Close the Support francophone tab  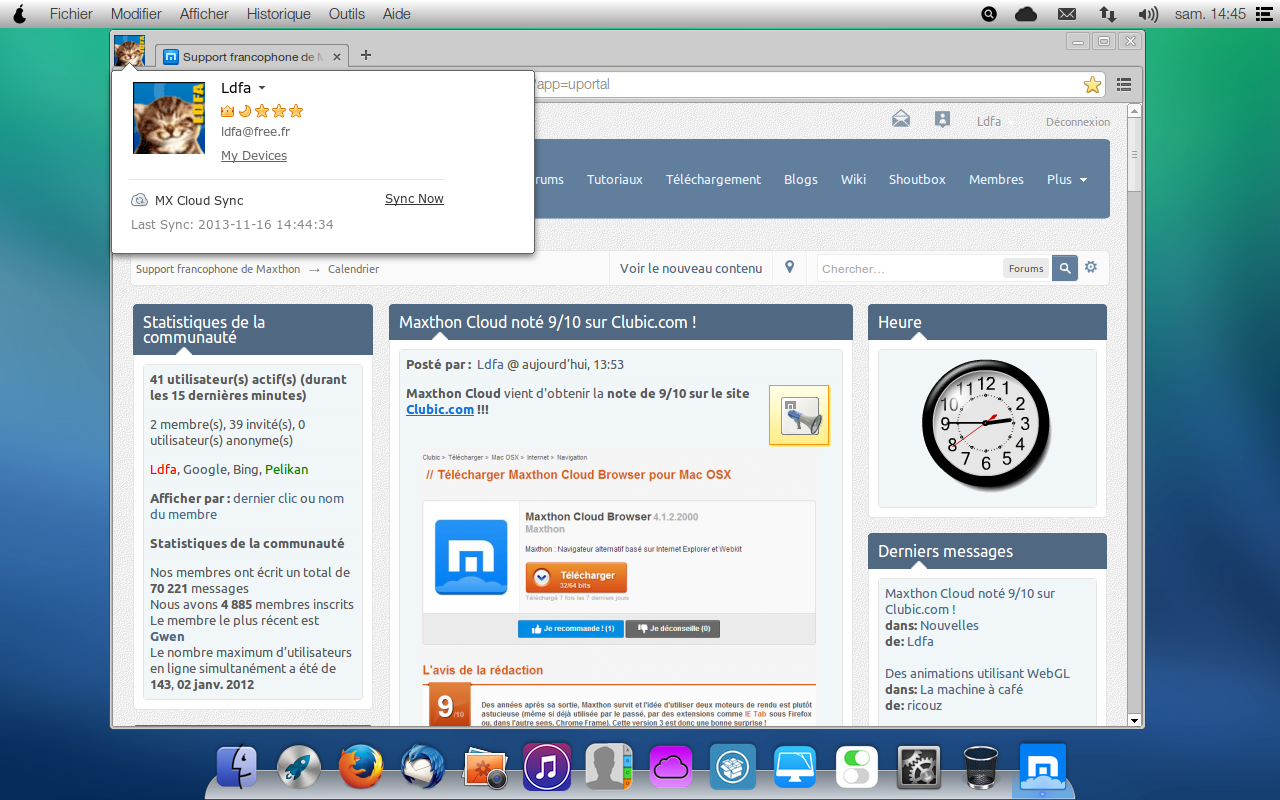click(x=337, y=57)
